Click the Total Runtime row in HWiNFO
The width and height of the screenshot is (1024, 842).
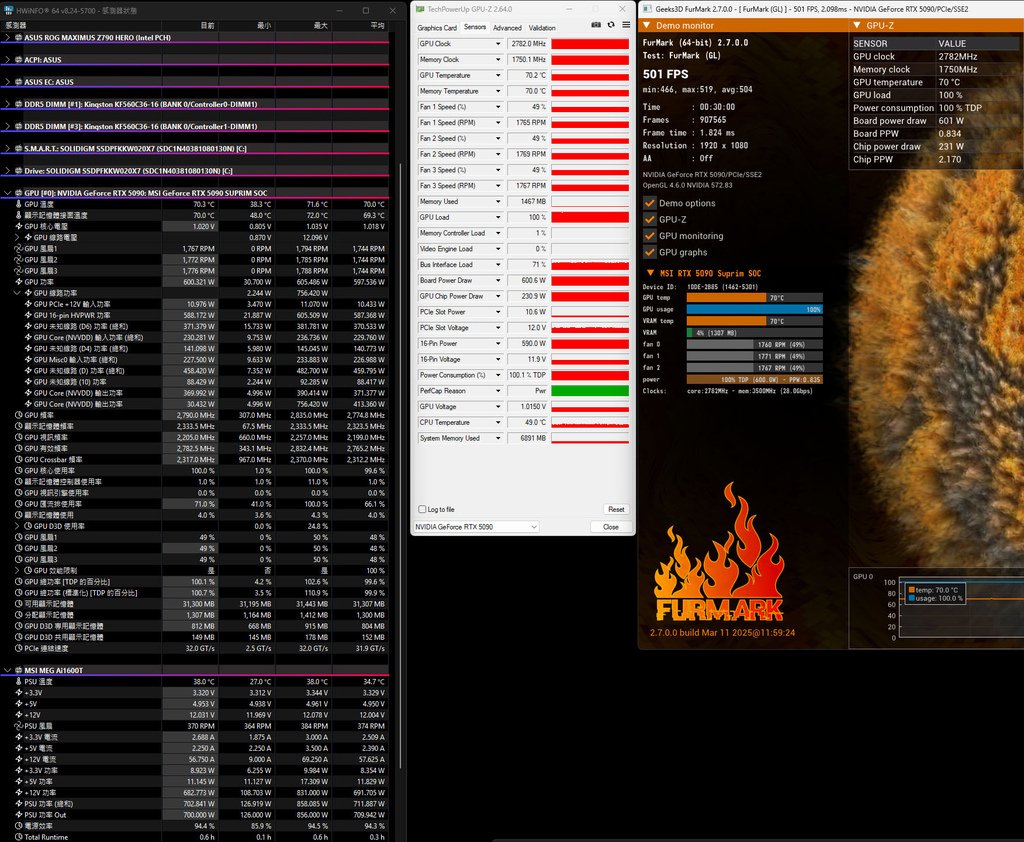tap(196, 837)
